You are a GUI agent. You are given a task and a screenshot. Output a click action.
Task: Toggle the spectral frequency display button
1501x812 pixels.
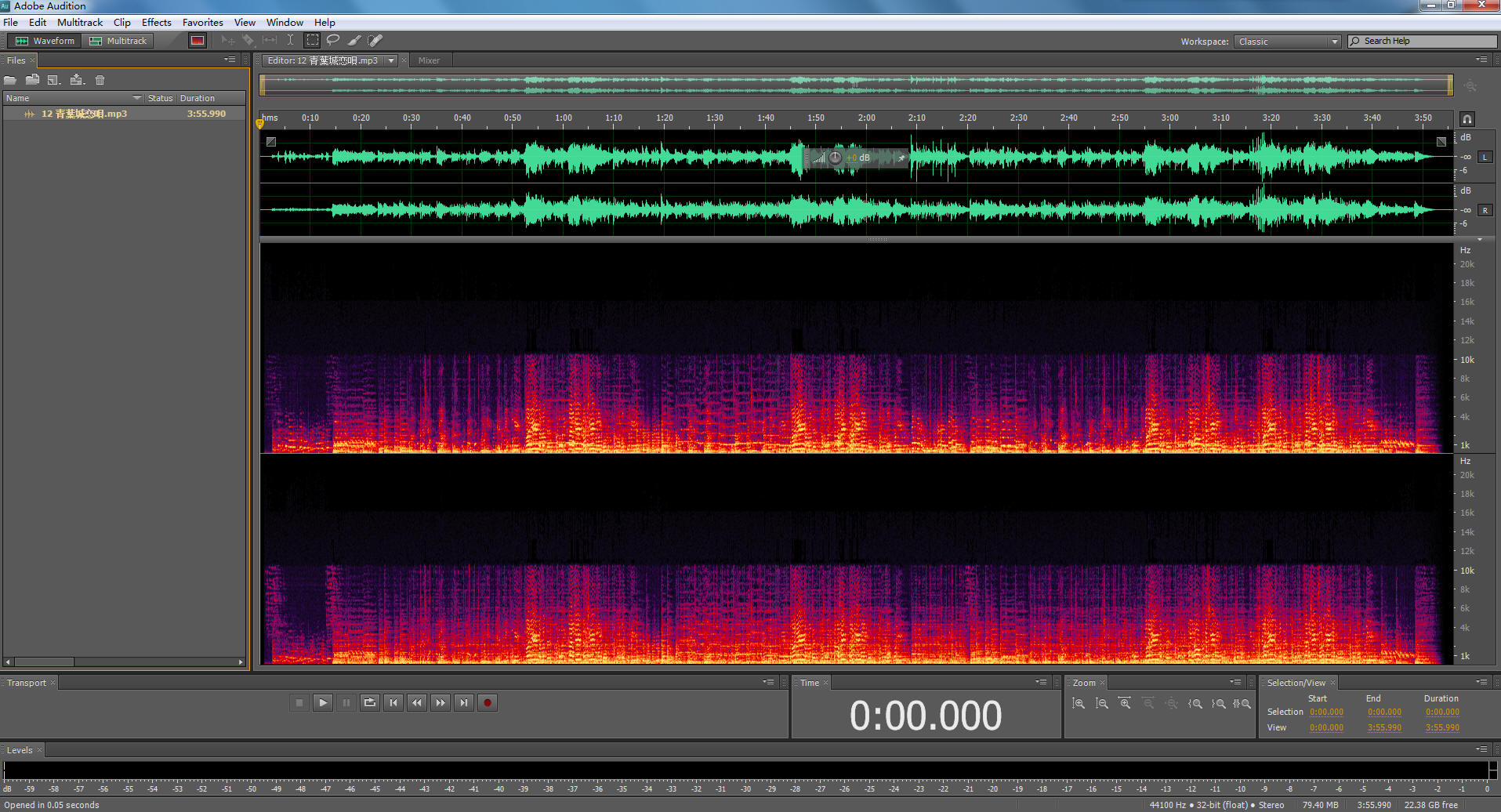tap(198, 41)
